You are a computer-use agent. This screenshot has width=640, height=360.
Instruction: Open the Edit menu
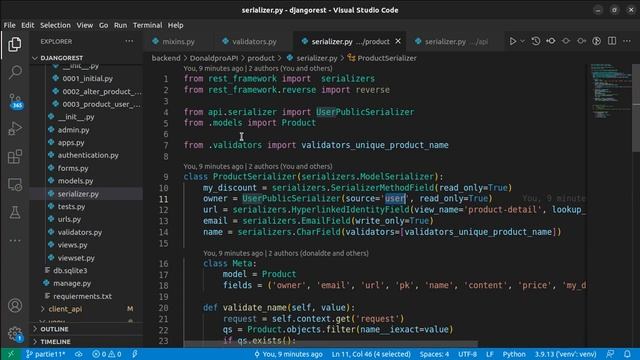coord(28,25)
